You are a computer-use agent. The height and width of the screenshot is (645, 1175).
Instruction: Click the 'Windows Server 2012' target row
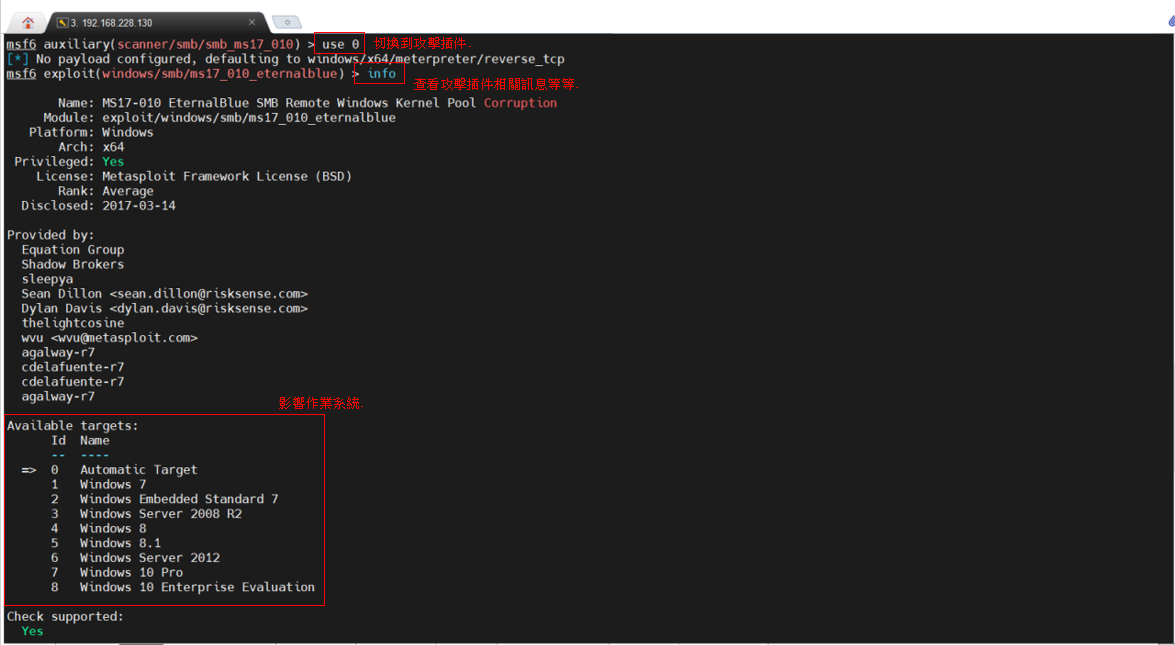tap(135, 557)
